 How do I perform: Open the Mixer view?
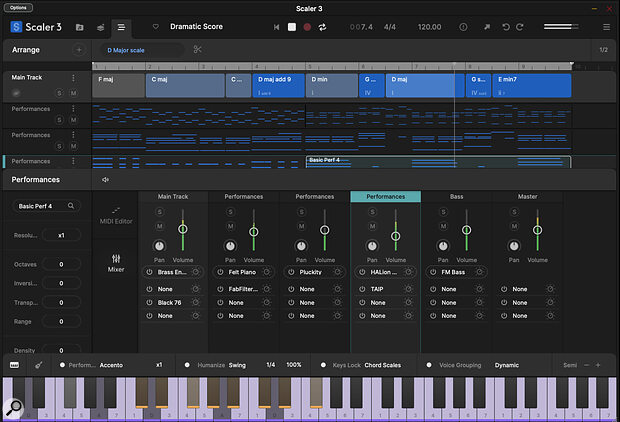116,263
